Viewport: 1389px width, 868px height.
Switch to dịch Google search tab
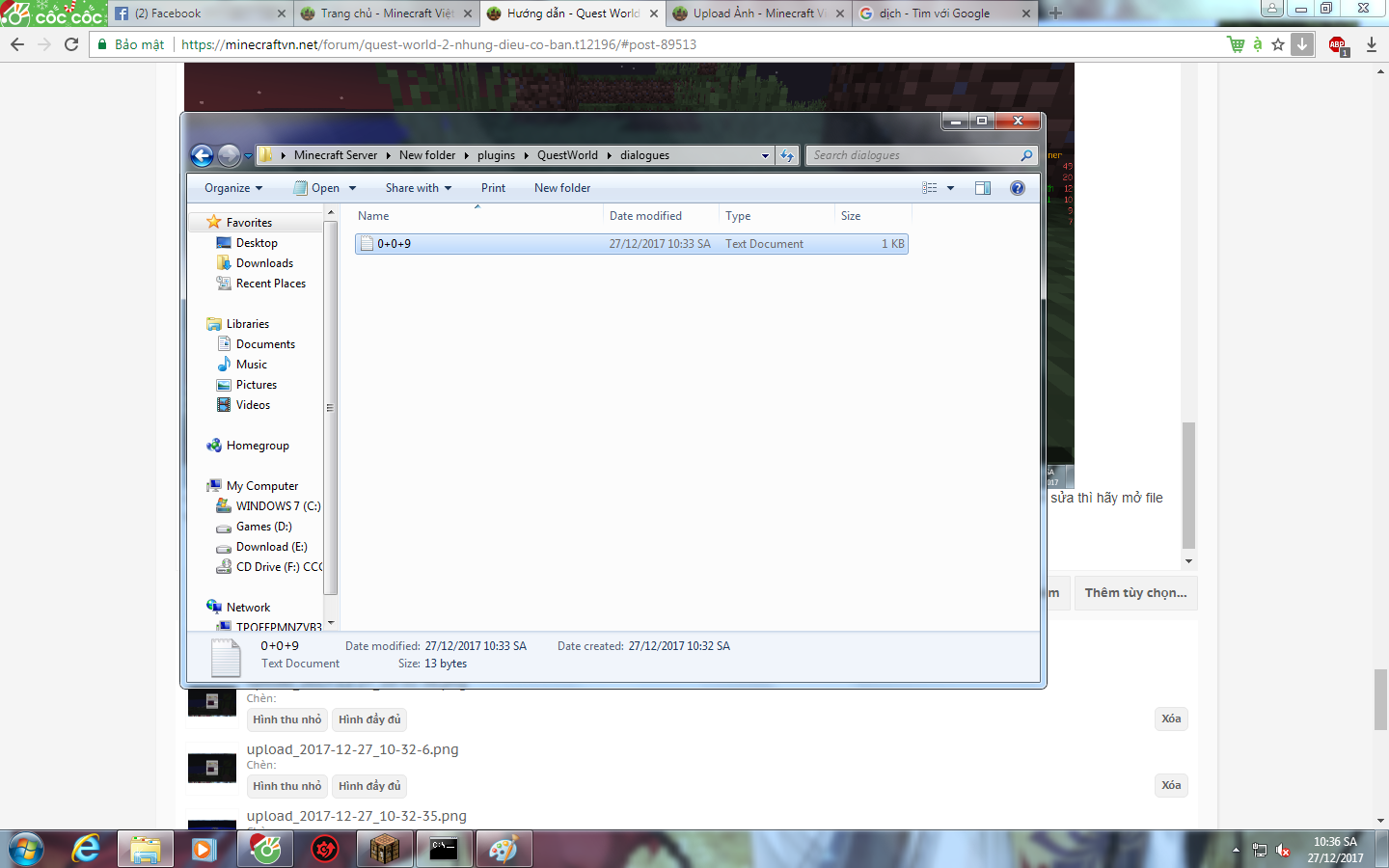coord(944,14)
